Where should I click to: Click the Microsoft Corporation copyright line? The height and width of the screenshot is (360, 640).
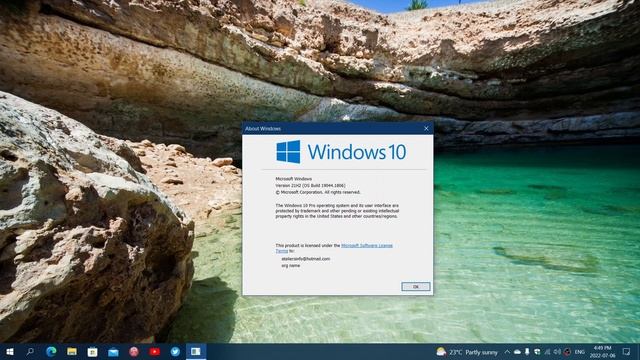pos(318,192)
